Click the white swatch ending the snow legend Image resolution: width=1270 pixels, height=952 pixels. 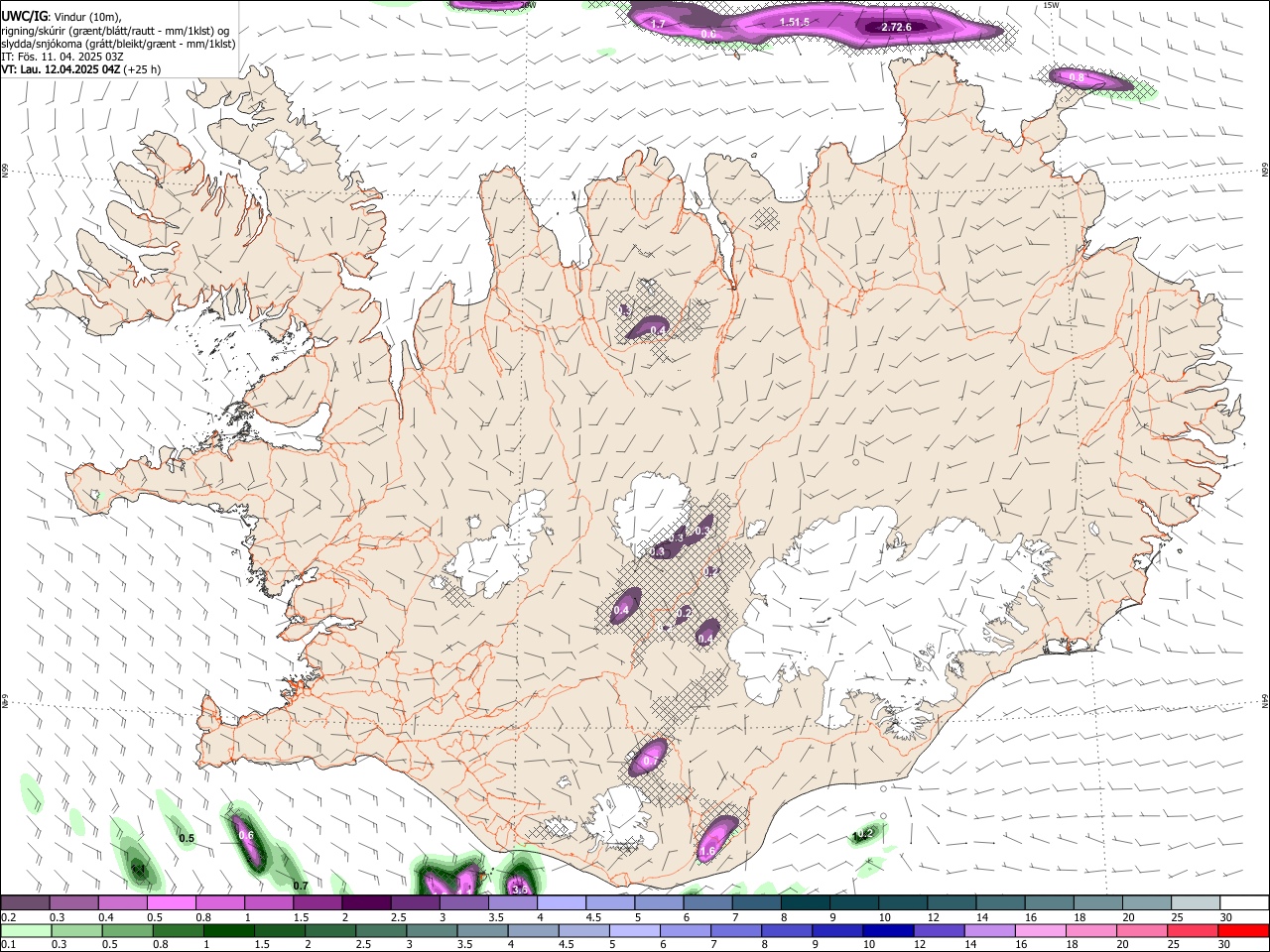pos(1244,902)
